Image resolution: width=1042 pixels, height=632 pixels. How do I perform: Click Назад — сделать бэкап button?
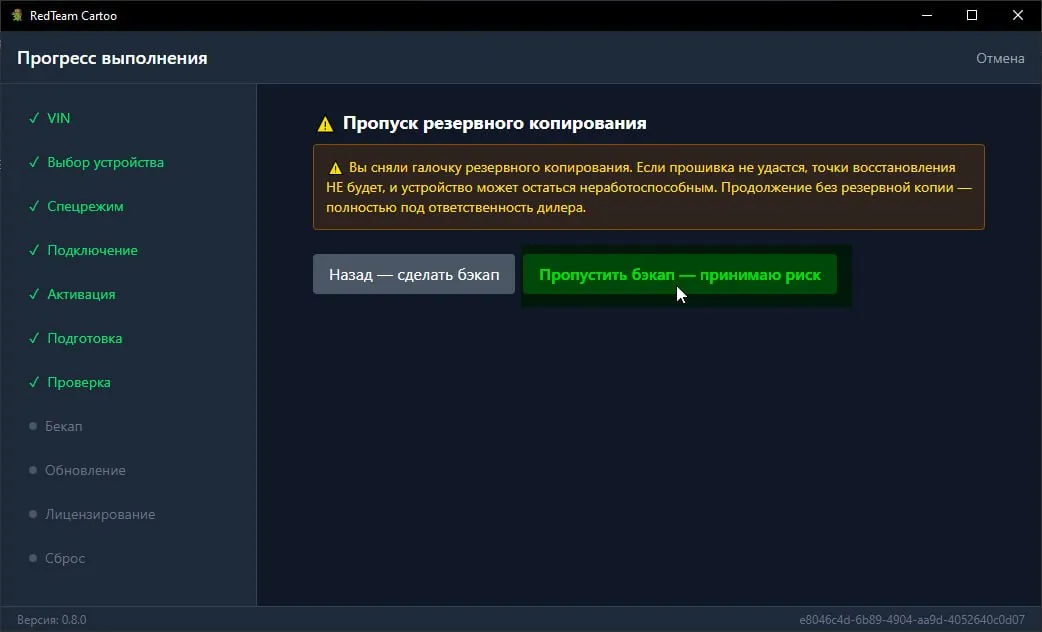point(414,274)
